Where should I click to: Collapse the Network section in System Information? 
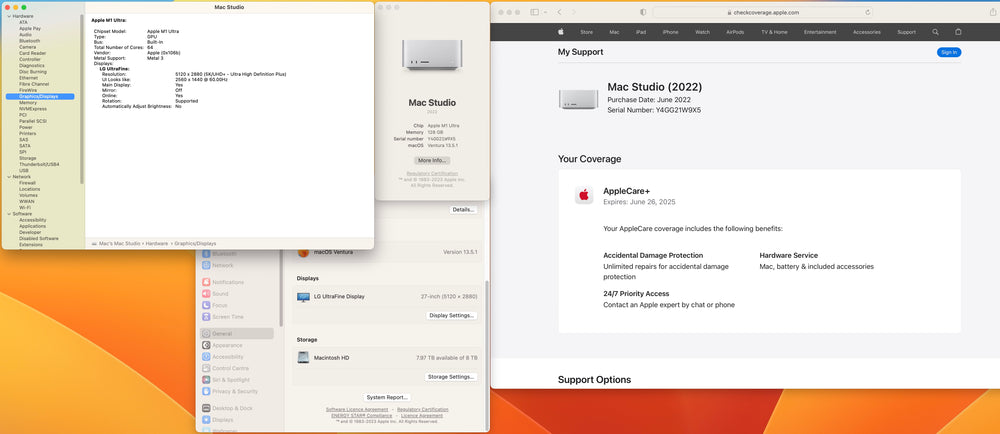(9, 177)
